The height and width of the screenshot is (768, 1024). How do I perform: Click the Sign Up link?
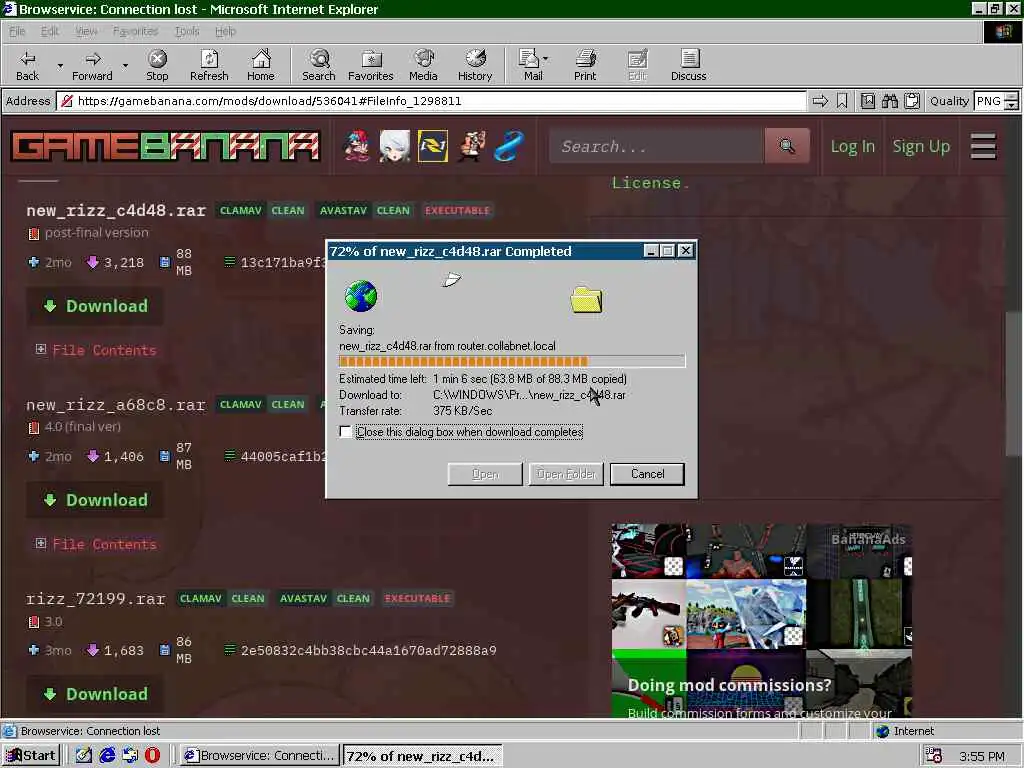click(921, 146)
